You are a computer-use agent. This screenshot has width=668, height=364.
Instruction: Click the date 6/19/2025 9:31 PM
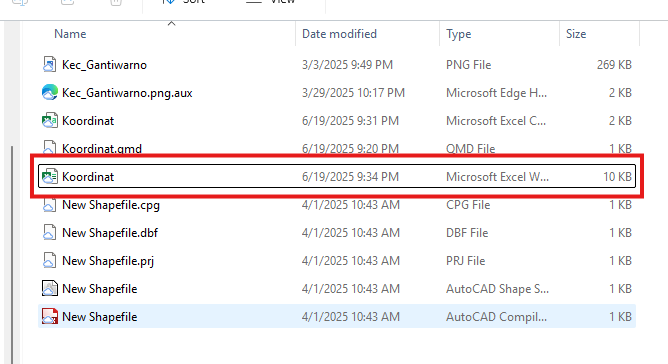(350, 121)
